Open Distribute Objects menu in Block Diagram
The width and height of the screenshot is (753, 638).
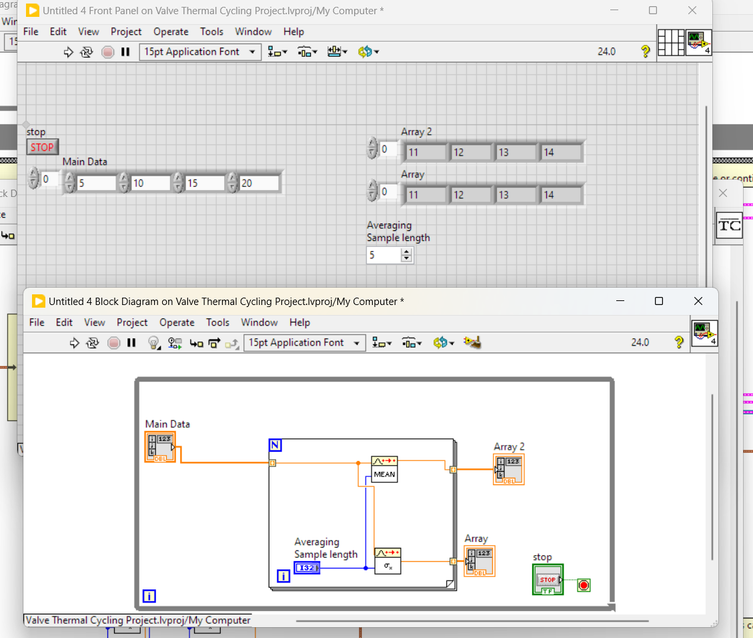click(x=412, y=343)
